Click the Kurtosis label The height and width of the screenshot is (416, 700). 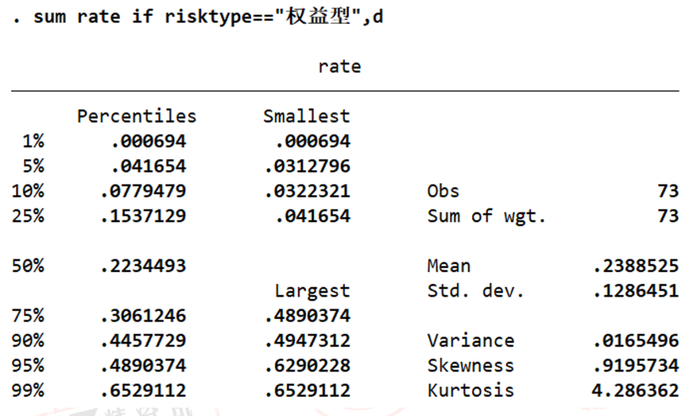point(470,391)
